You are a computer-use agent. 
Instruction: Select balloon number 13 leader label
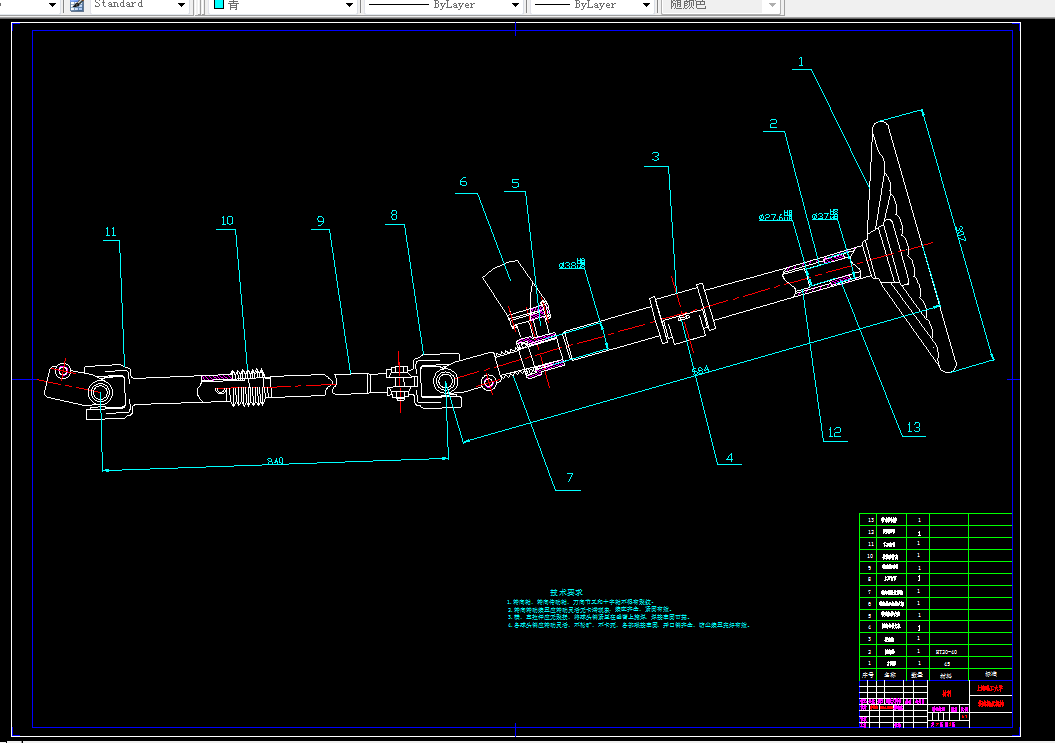(913, 427)
